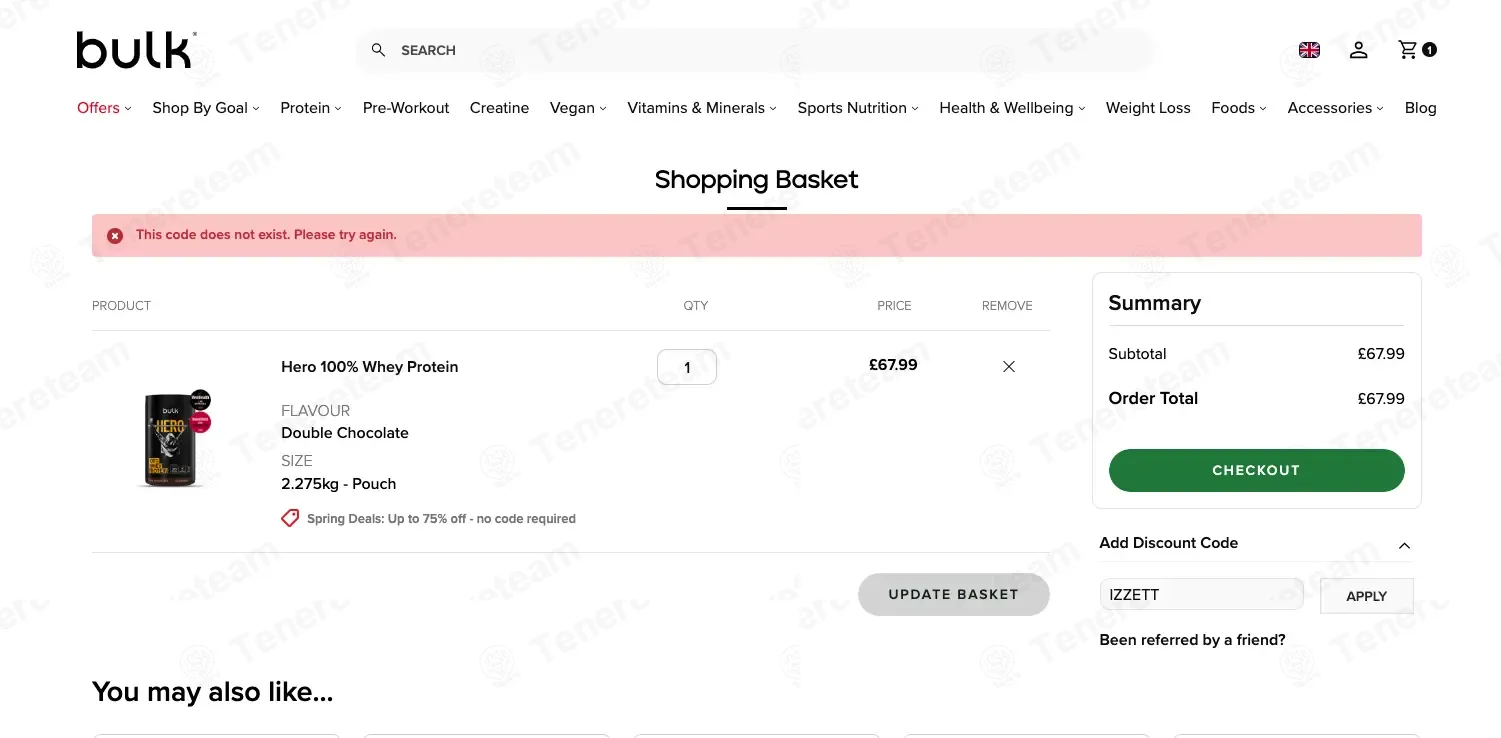Open the Offers menu
The height and width of the screenshot is (738, 1501).
pos(104,108)
